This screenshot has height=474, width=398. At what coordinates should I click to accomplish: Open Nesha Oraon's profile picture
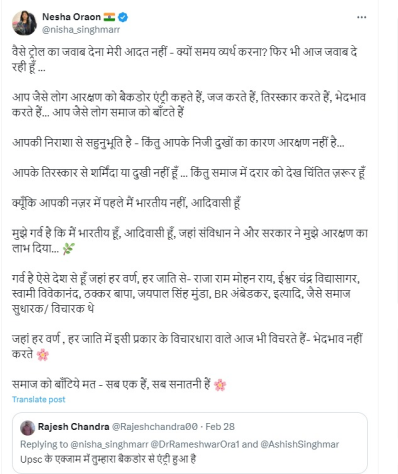(x=24, y=23)
